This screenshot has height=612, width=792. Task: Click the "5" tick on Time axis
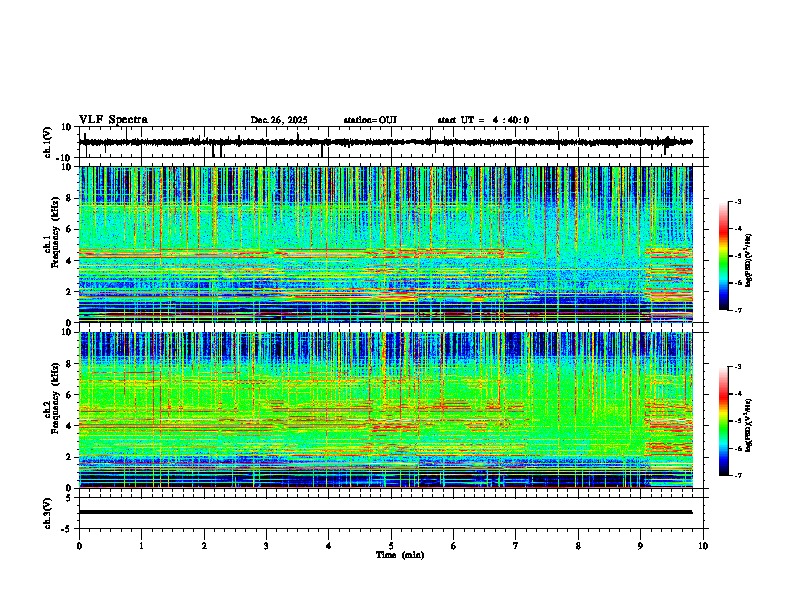point(391,546)
